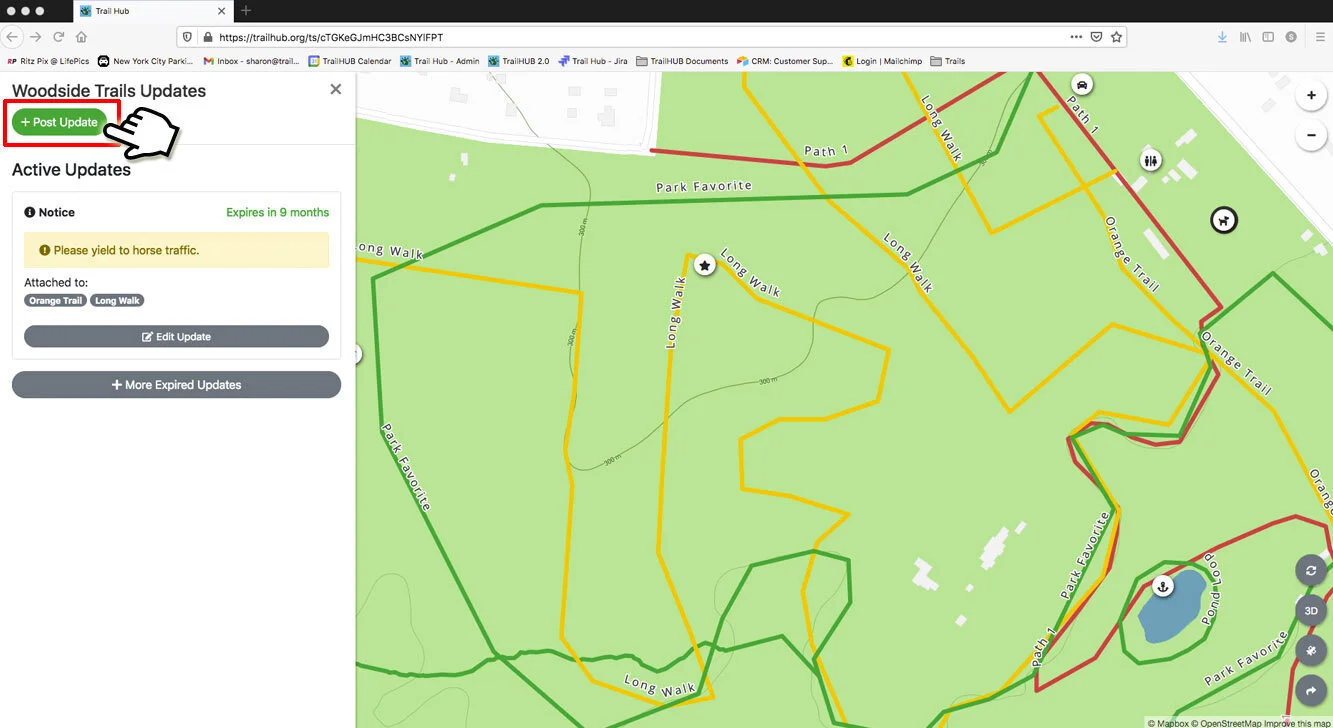Open a new browser tab
This screenshot has height=728, width=1333.
click(x=246, y=11)
